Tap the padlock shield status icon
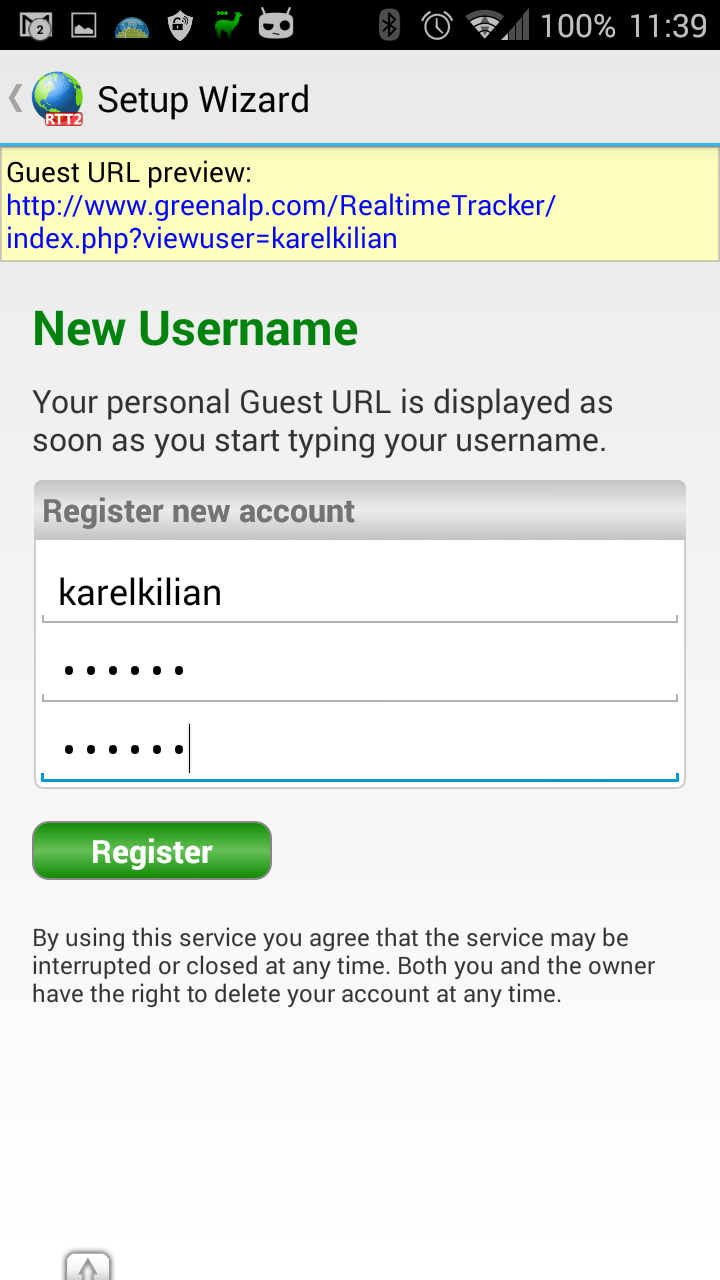Image resolution: width=720 pixels, height=1280 pixels. tap(180, 25)
